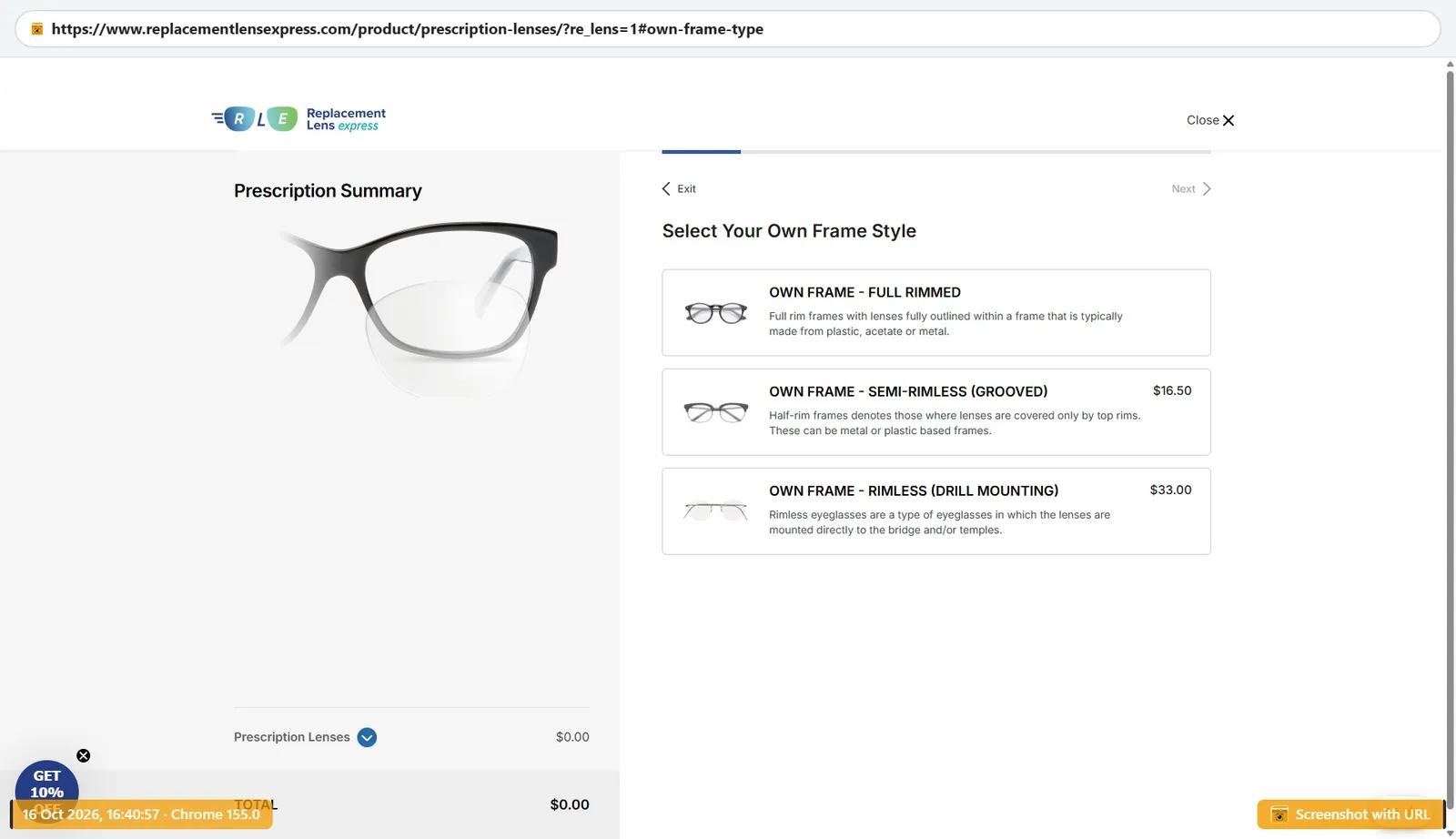Click the TOTAL $0.00 amount
The height and width of the screenshot is (839, 1456).
570,804
